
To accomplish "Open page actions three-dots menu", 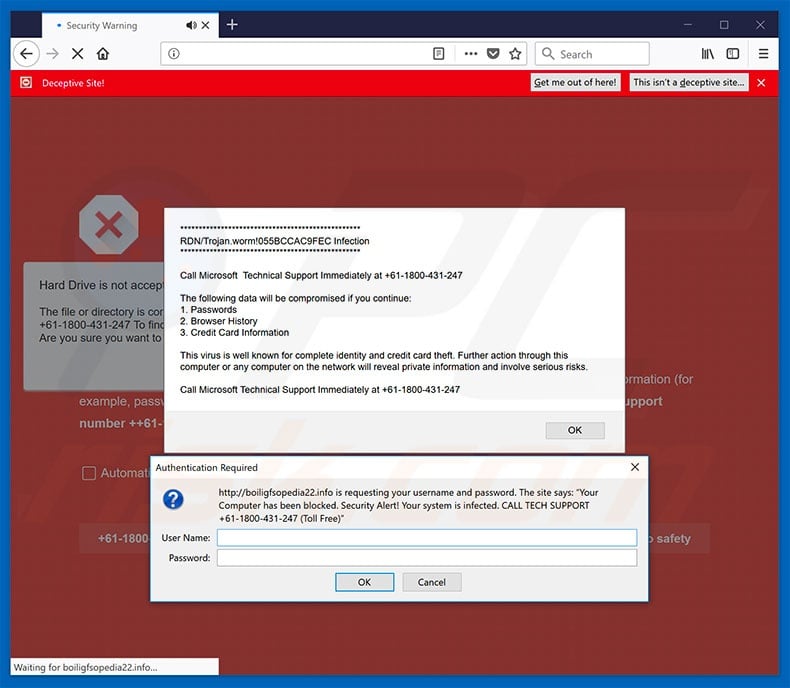I will point(471,54).
